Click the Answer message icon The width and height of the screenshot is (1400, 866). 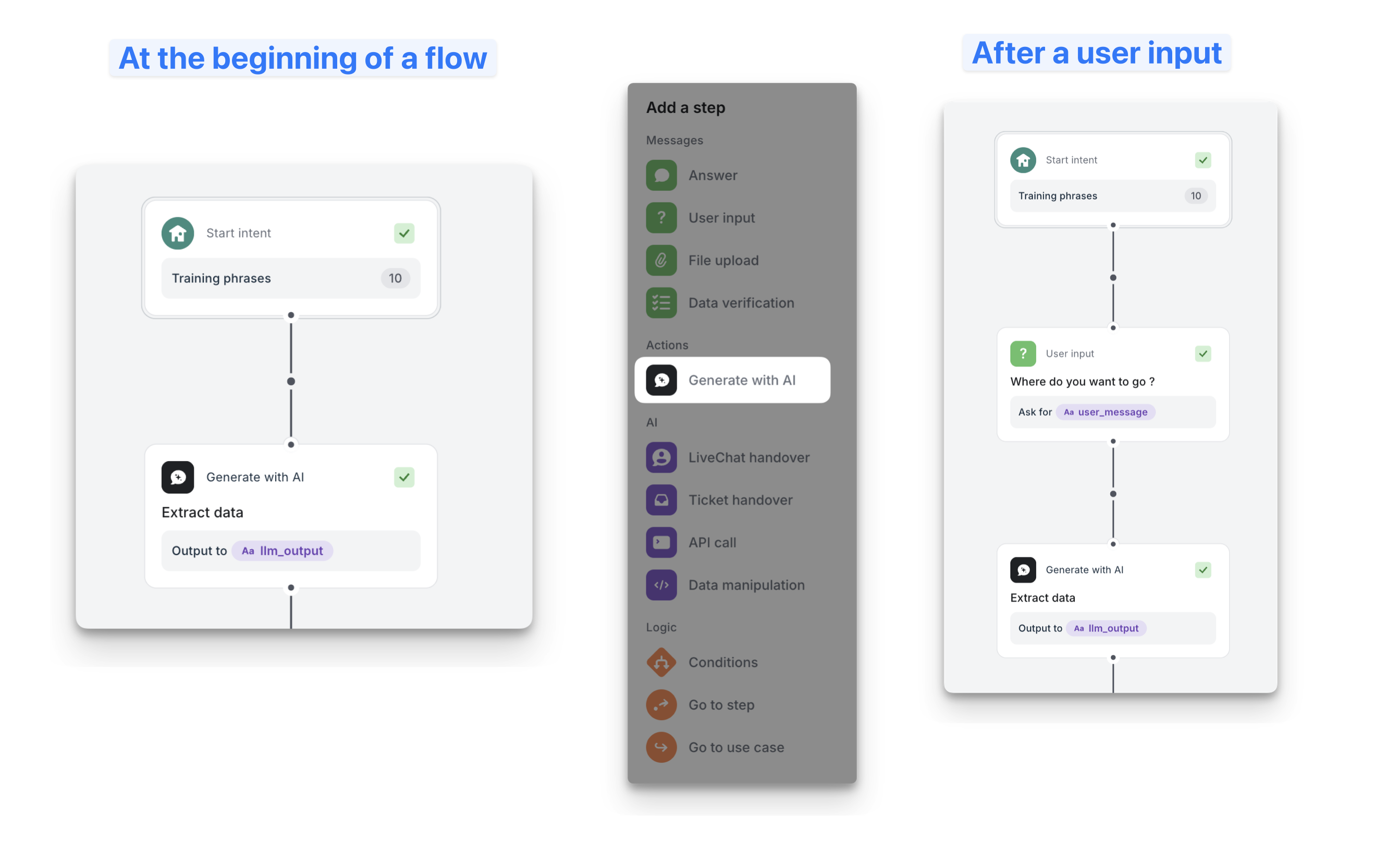click(661, 175)
